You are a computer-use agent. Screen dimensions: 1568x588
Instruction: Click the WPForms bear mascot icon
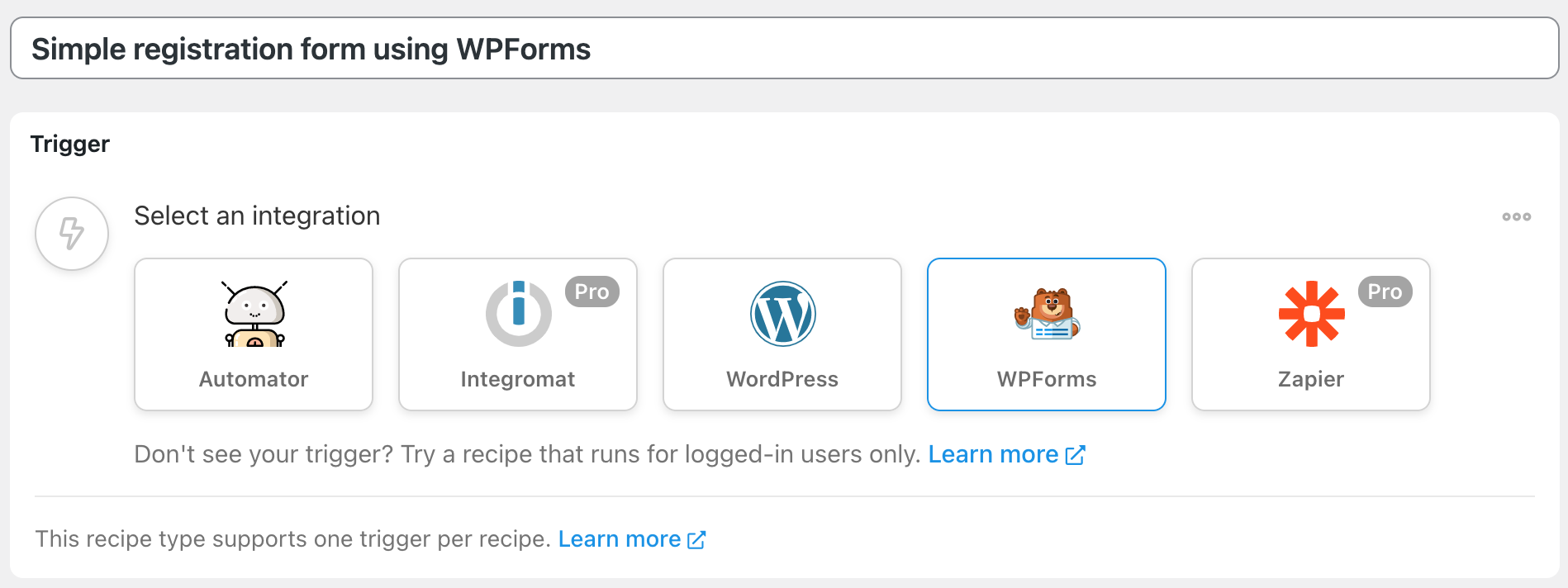(1047, 314)
